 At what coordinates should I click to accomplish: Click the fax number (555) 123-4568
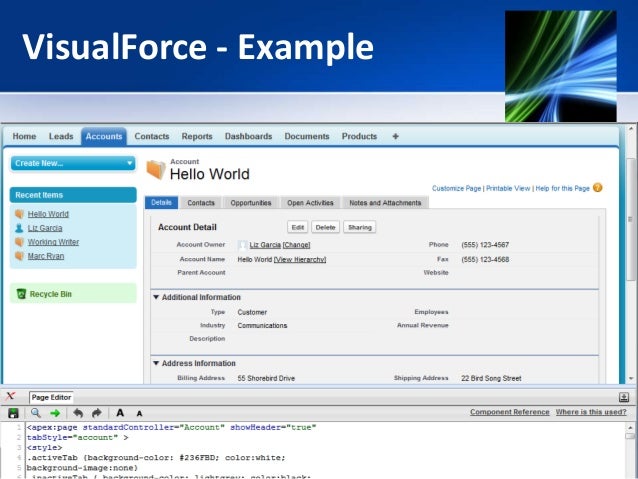click(485, 260)
